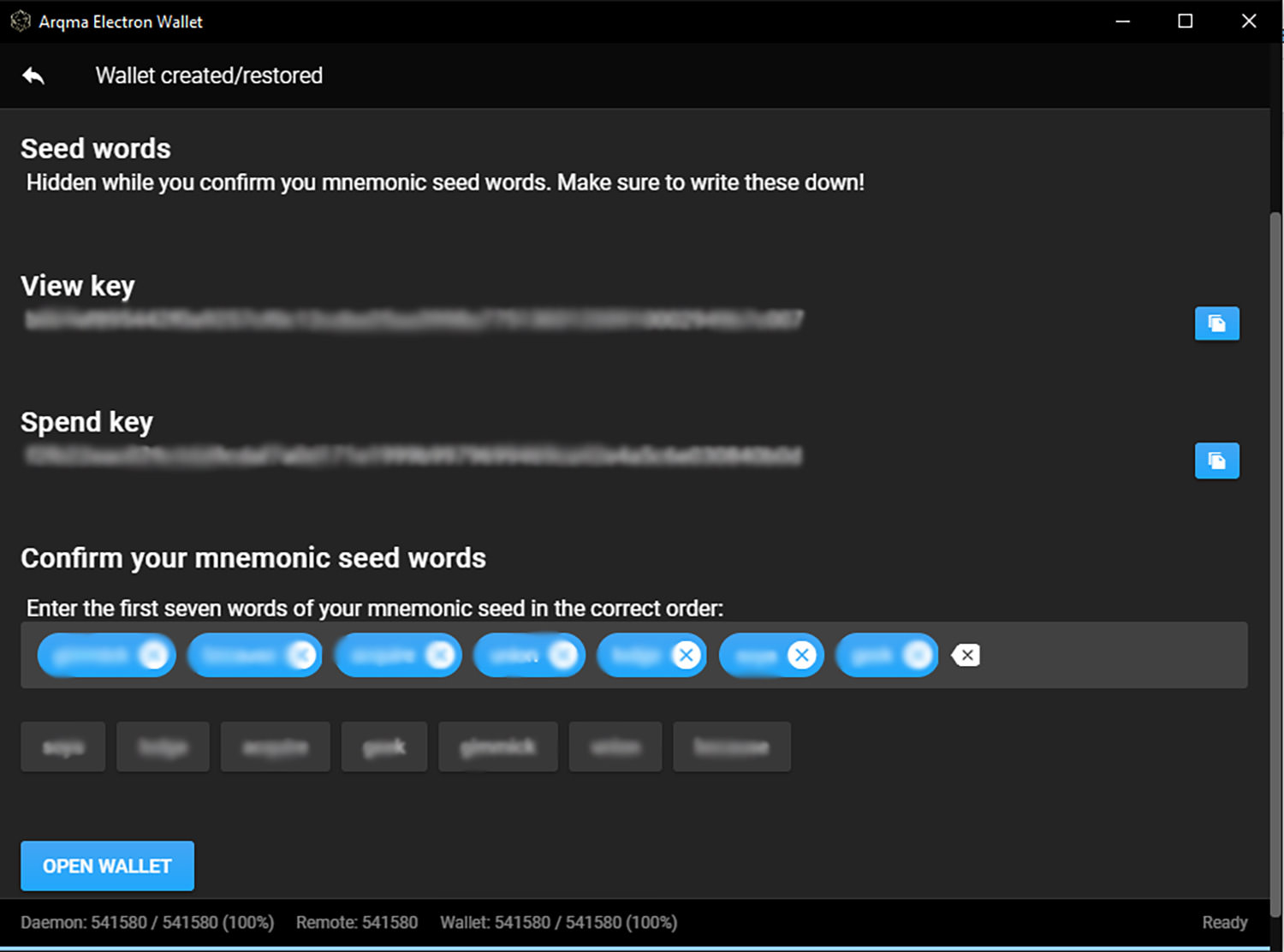Screen dimensions: 1284x952
Task: Minimize the Arqma Electron Wallet window
Action: point(1123,21)
